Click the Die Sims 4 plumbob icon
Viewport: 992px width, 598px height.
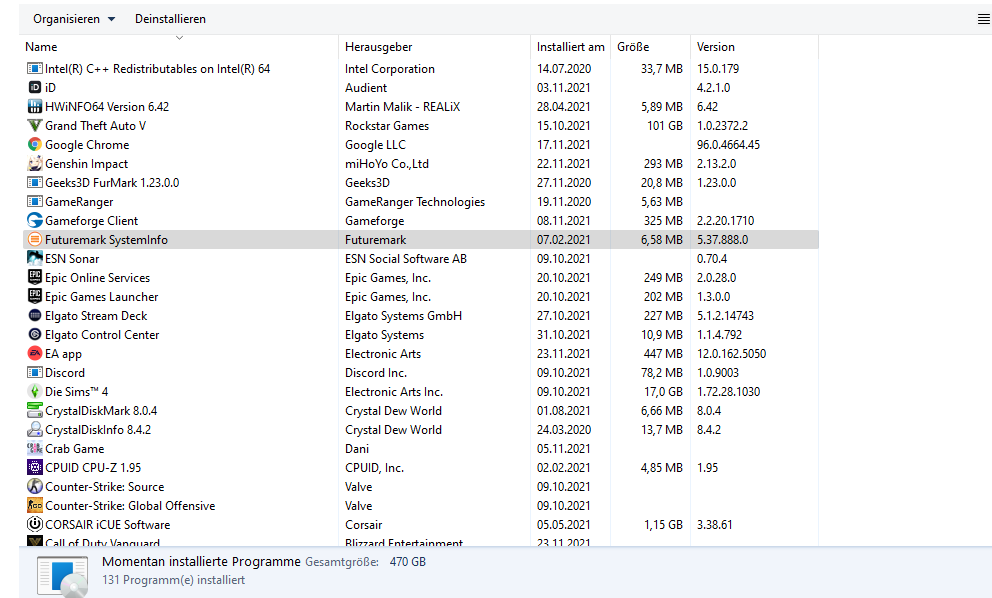pyautogui.click(x=35, y=391)
